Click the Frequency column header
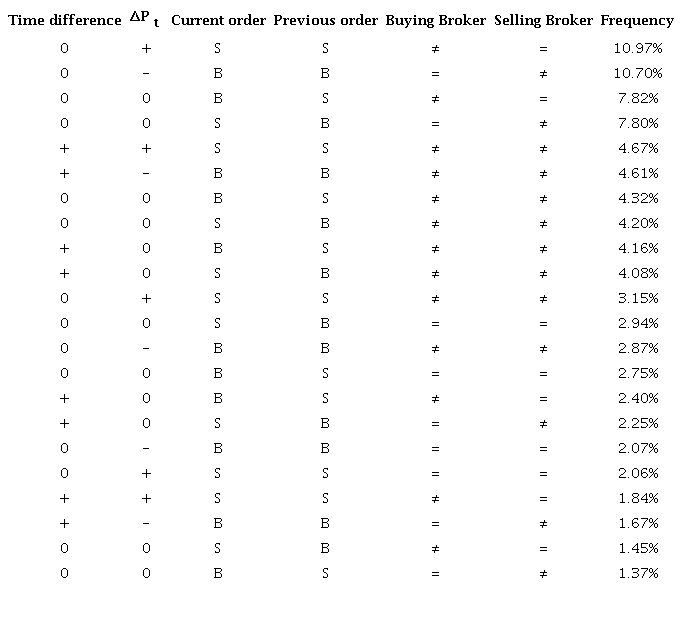Screen dimensions: 683x617 tap(637, 21)
